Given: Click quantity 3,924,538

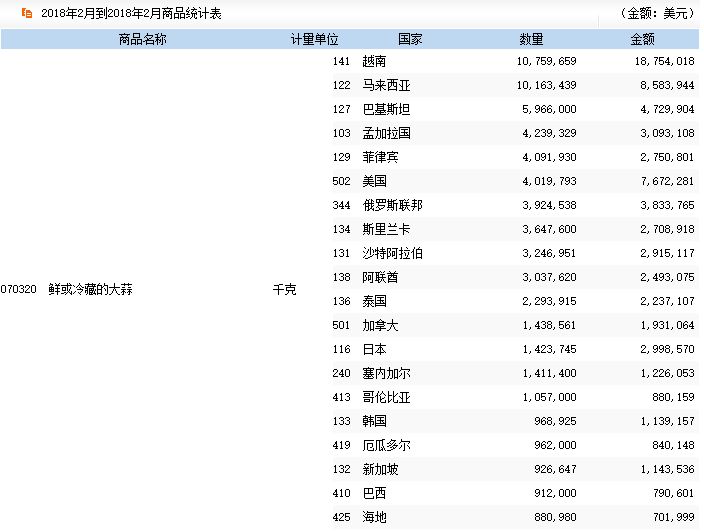Looking at the screenshot, I should [550, 205].
